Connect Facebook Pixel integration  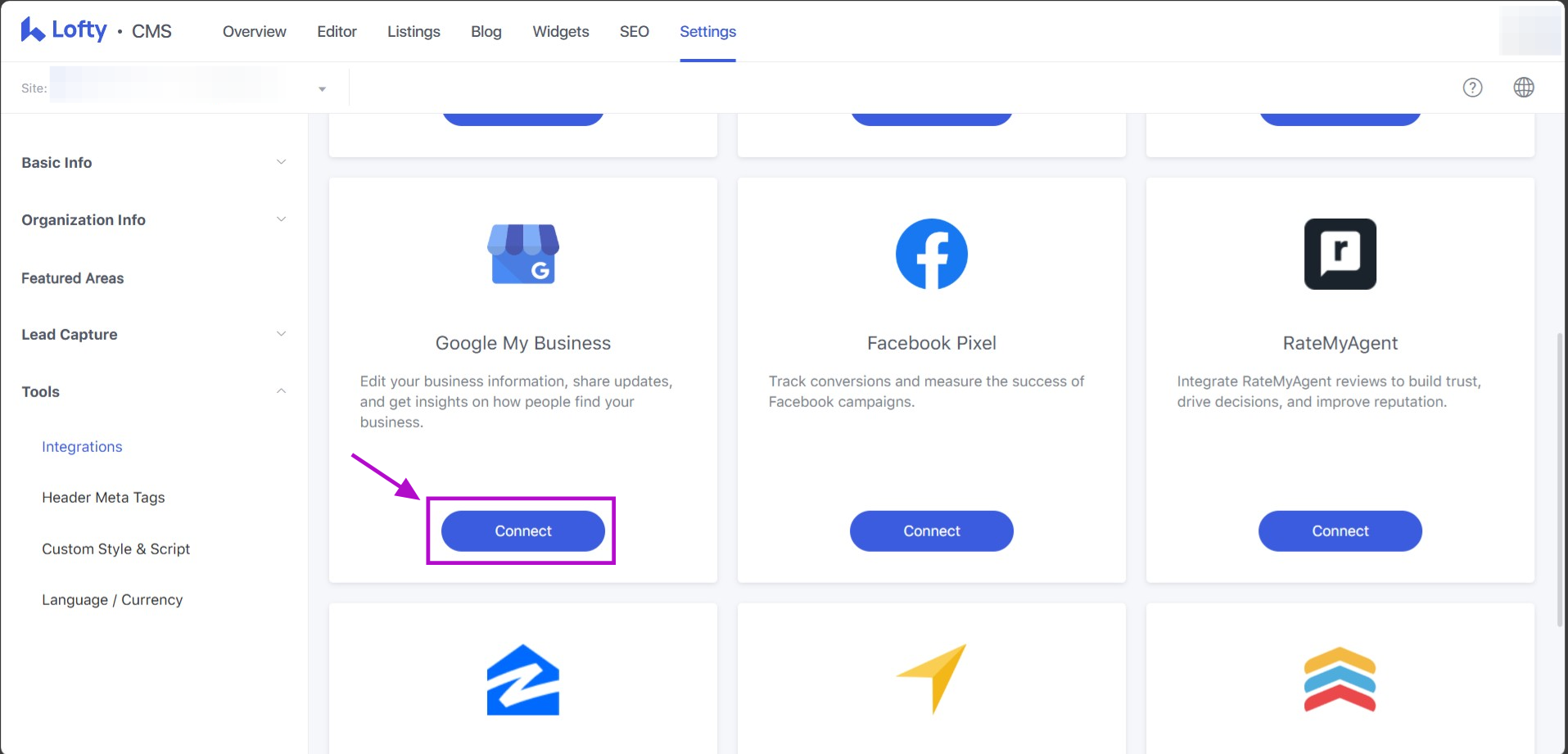pyautogui.click(x=931, y=531)
